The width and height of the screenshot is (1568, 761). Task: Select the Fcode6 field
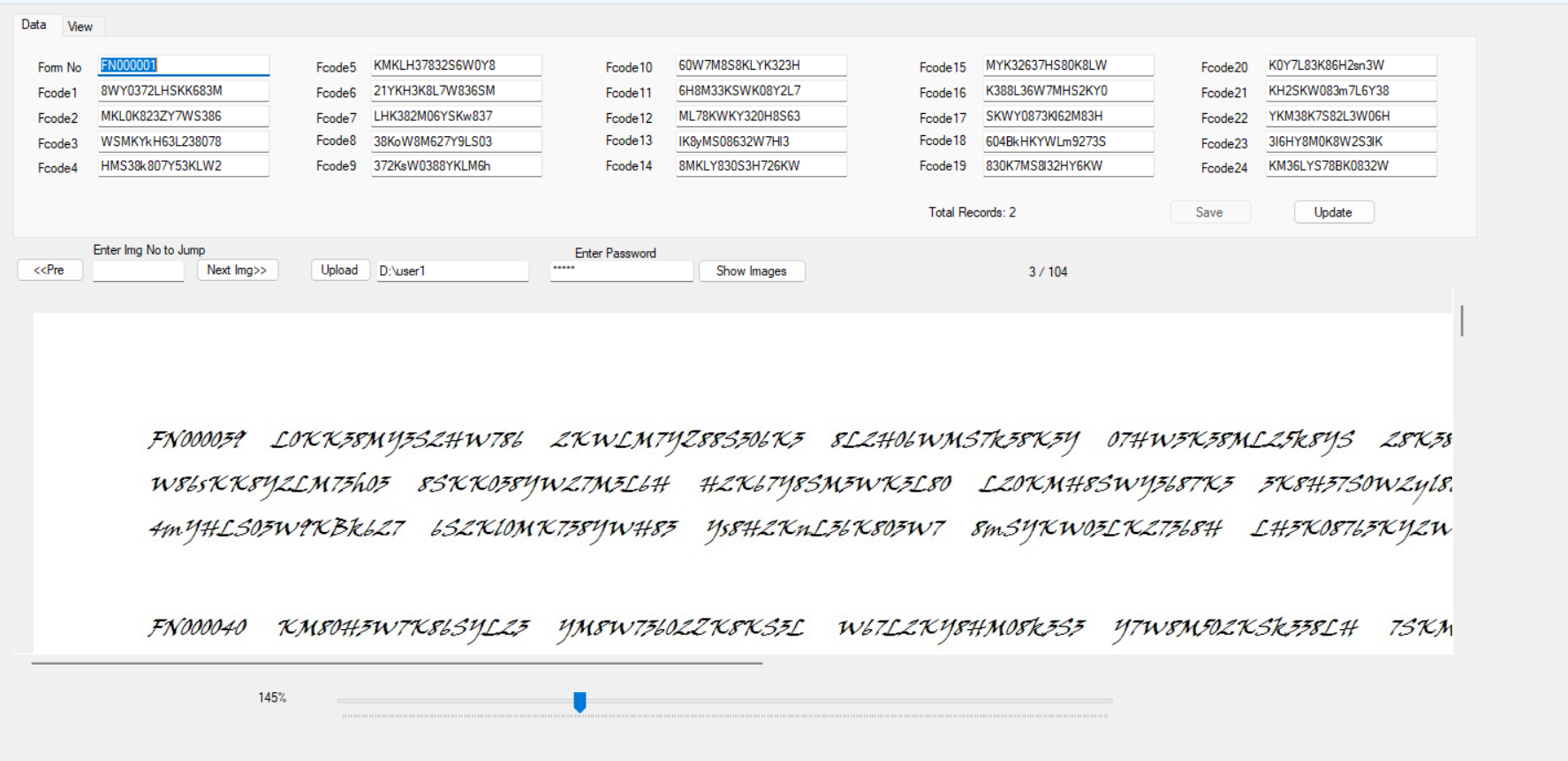click(456, 91)
